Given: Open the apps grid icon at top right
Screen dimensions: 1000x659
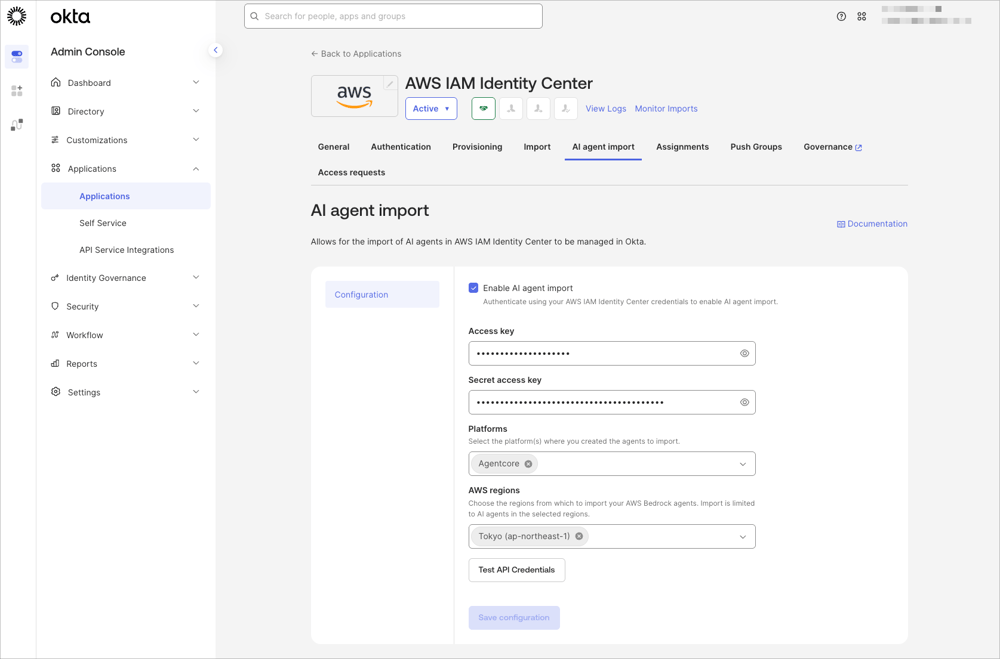Looking at the screenshot, I should tap(862, 17).
